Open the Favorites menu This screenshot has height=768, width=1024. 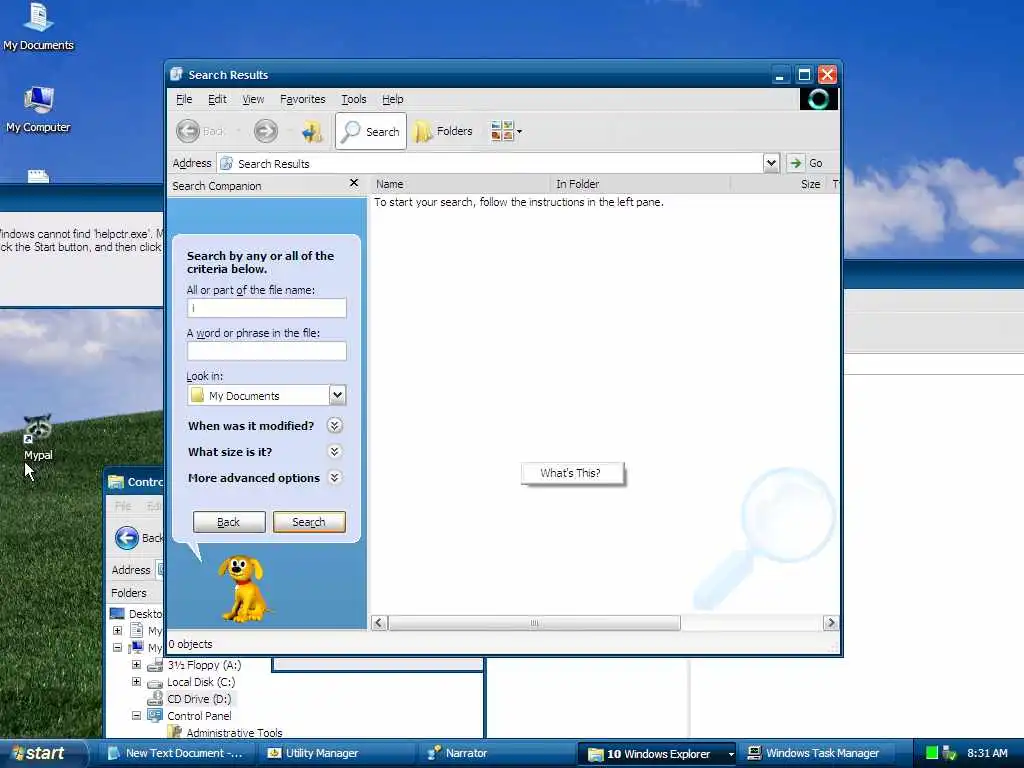click(x=302, y=99)
